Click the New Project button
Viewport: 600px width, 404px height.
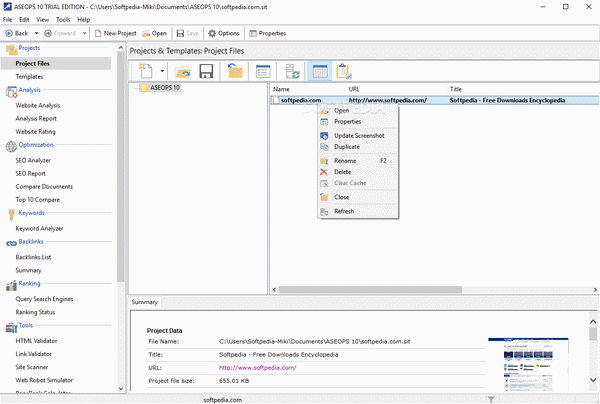[x=114, y=33]
